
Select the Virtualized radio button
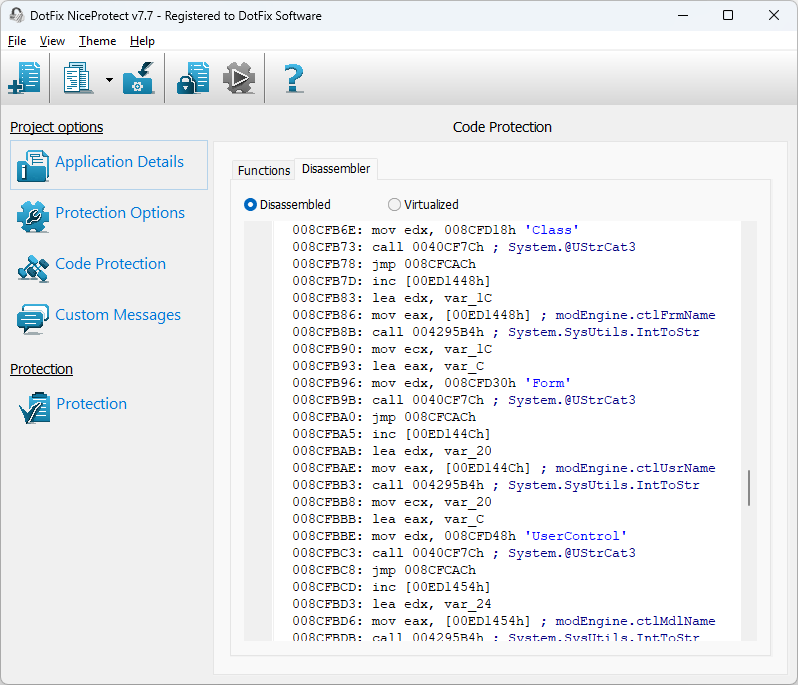(423, 205)
